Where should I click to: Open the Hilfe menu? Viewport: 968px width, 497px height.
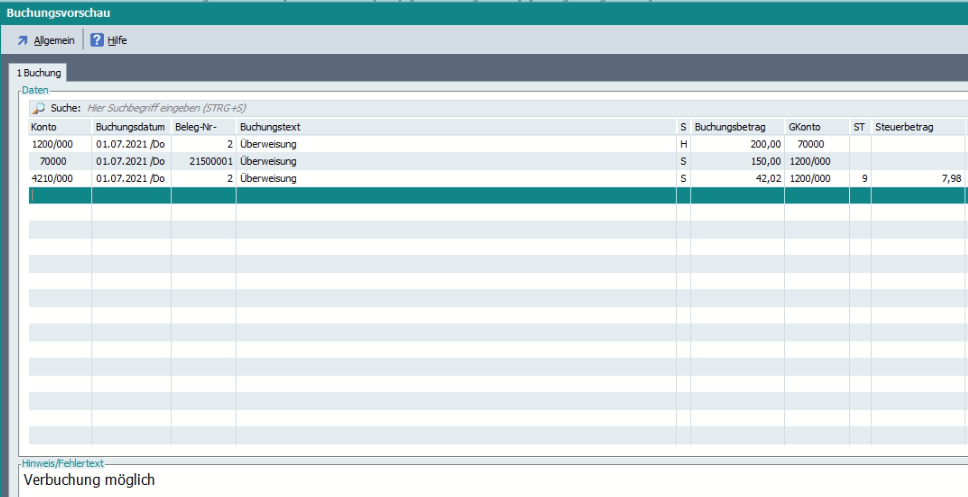pyautogui.click(x=117, y=40)
